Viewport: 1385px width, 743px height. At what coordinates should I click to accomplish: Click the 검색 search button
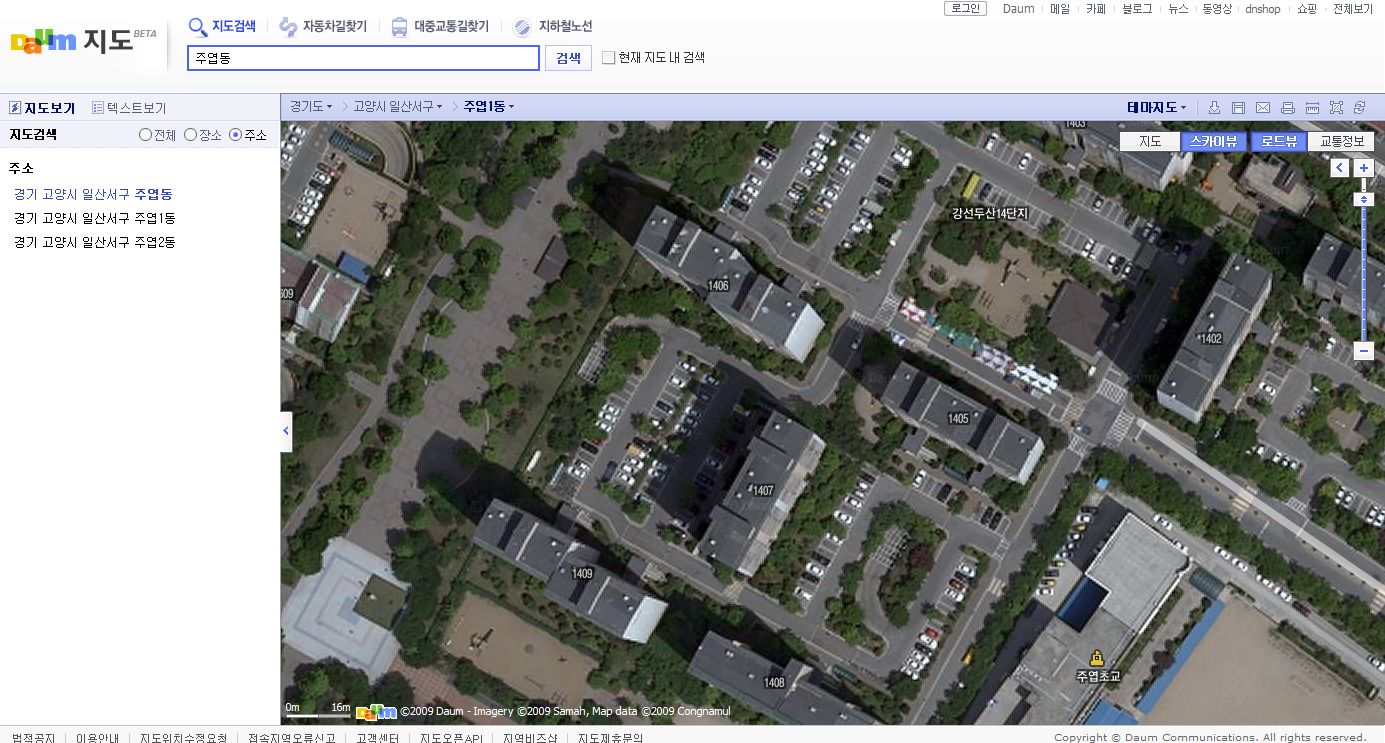point(568,58)
